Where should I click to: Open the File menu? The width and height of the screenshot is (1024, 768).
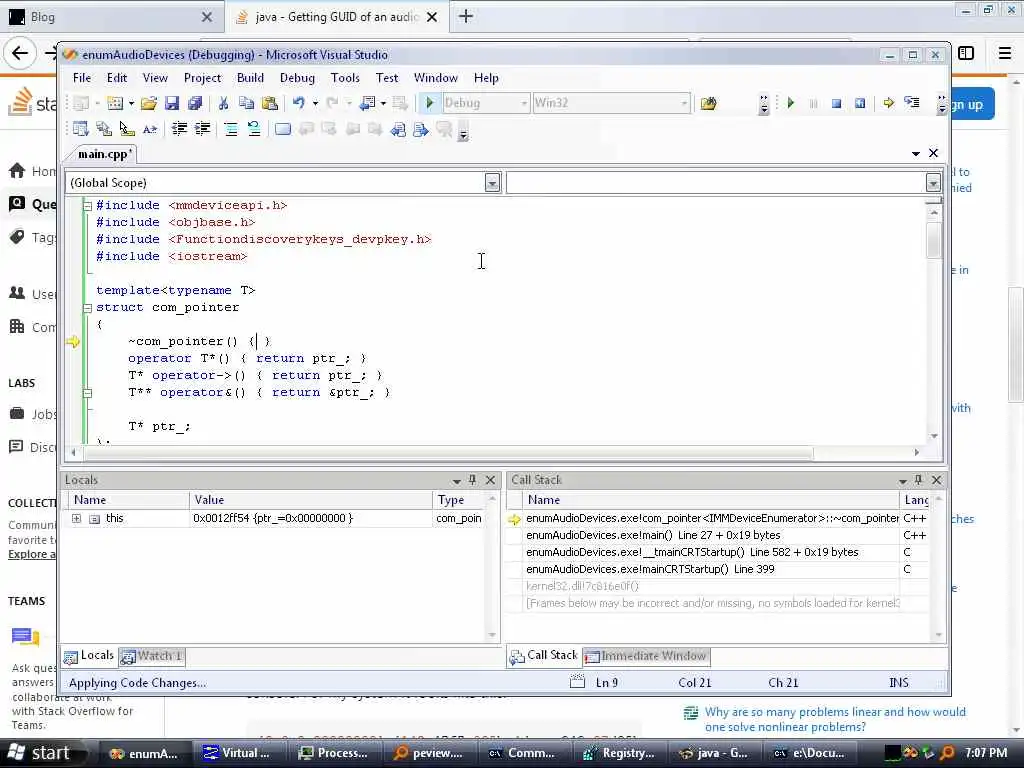tap(82, 78)
